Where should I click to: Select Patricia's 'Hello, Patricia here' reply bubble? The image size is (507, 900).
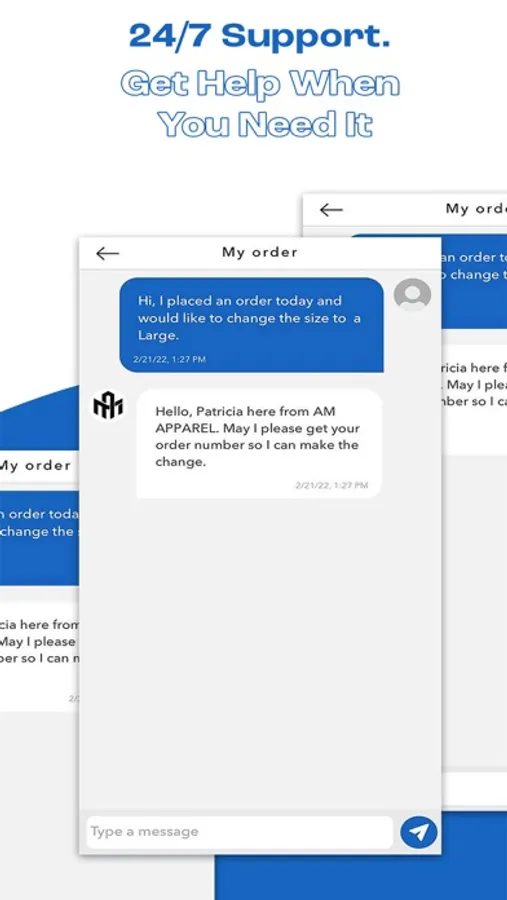tap(260, 443)
